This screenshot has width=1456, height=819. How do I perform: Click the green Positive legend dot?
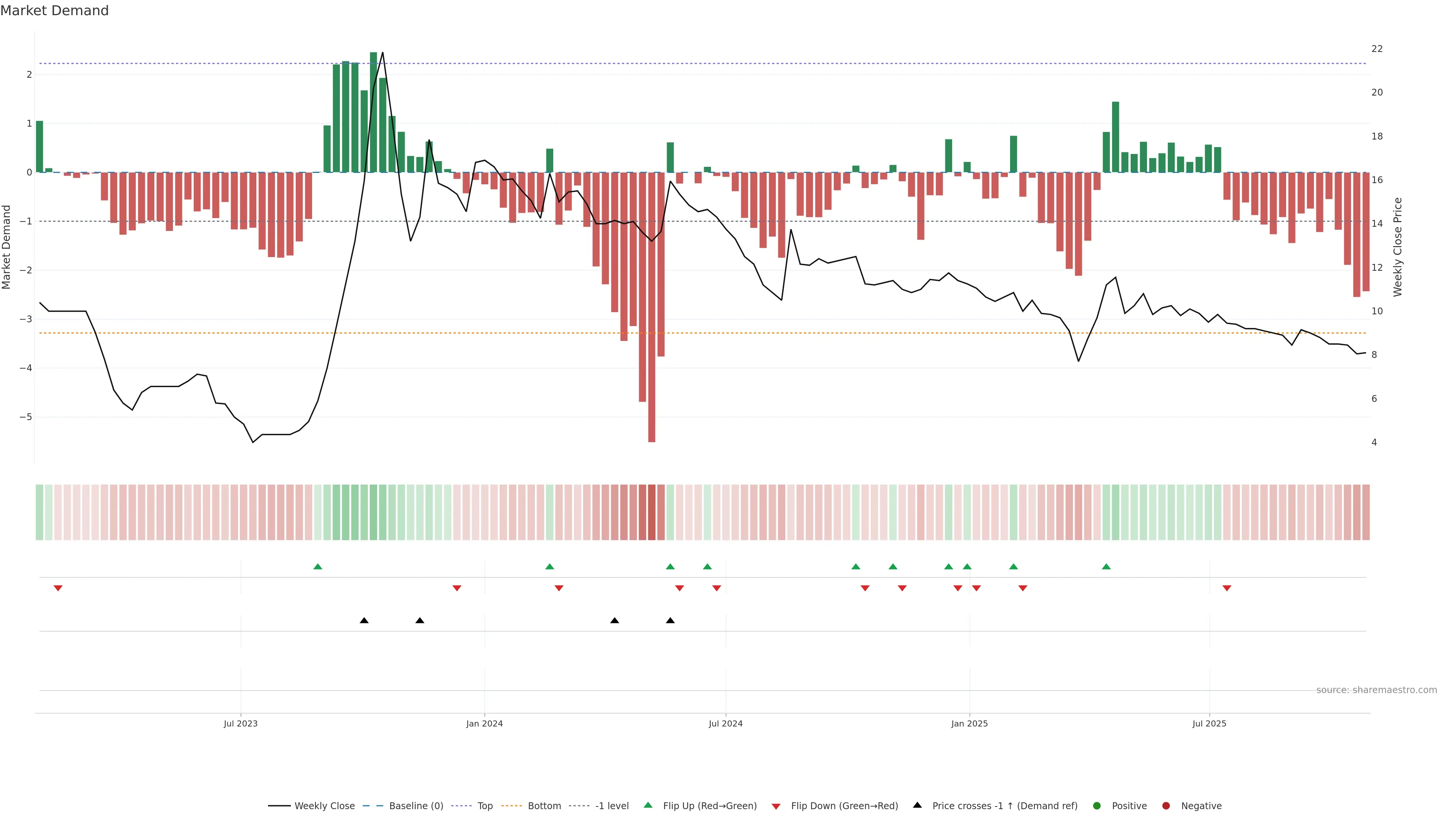click(x=1097, y=806)
